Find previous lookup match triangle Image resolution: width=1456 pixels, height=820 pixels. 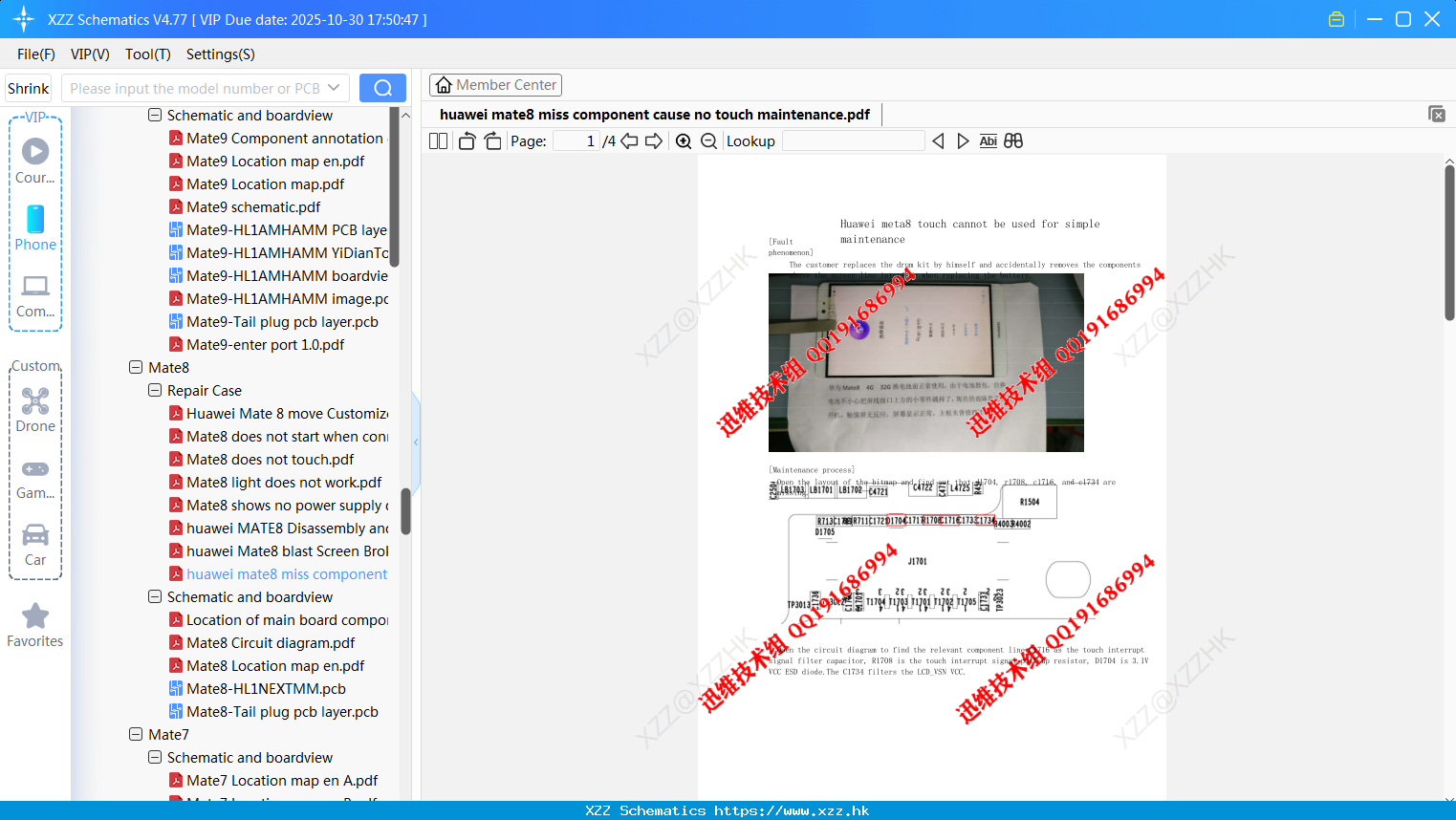coord(938,141)
